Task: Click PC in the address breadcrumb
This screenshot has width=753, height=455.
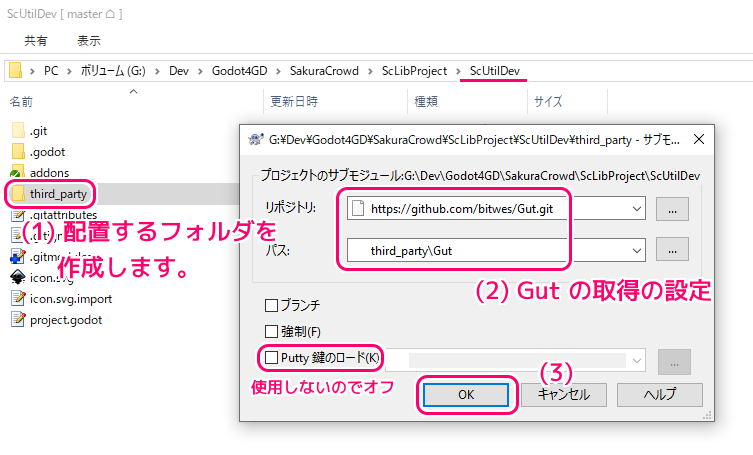Action: coord(51,71)
